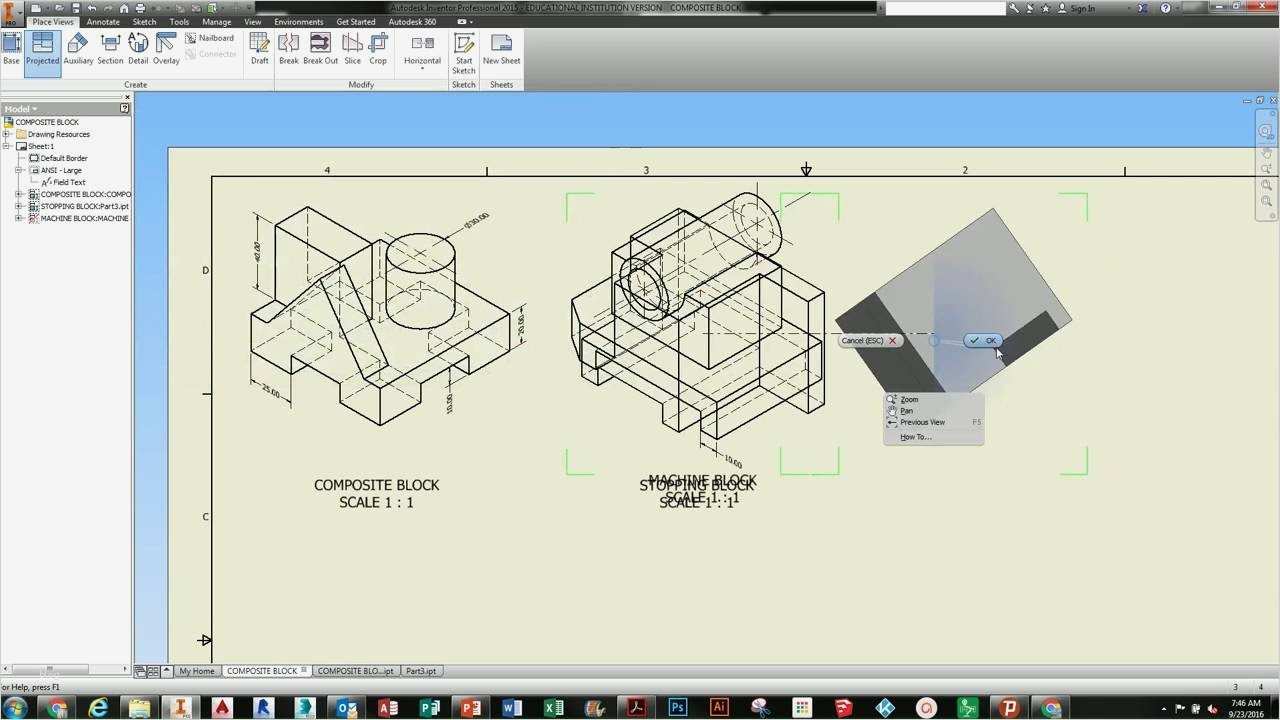Click Cancel (ESC) in the marking menu
Viewport: 1280px width, 720px height.
click(869, 341)
